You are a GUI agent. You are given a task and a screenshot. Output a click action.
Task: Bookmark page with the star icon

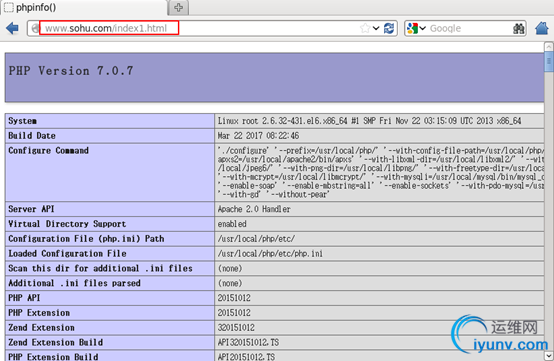365,28
